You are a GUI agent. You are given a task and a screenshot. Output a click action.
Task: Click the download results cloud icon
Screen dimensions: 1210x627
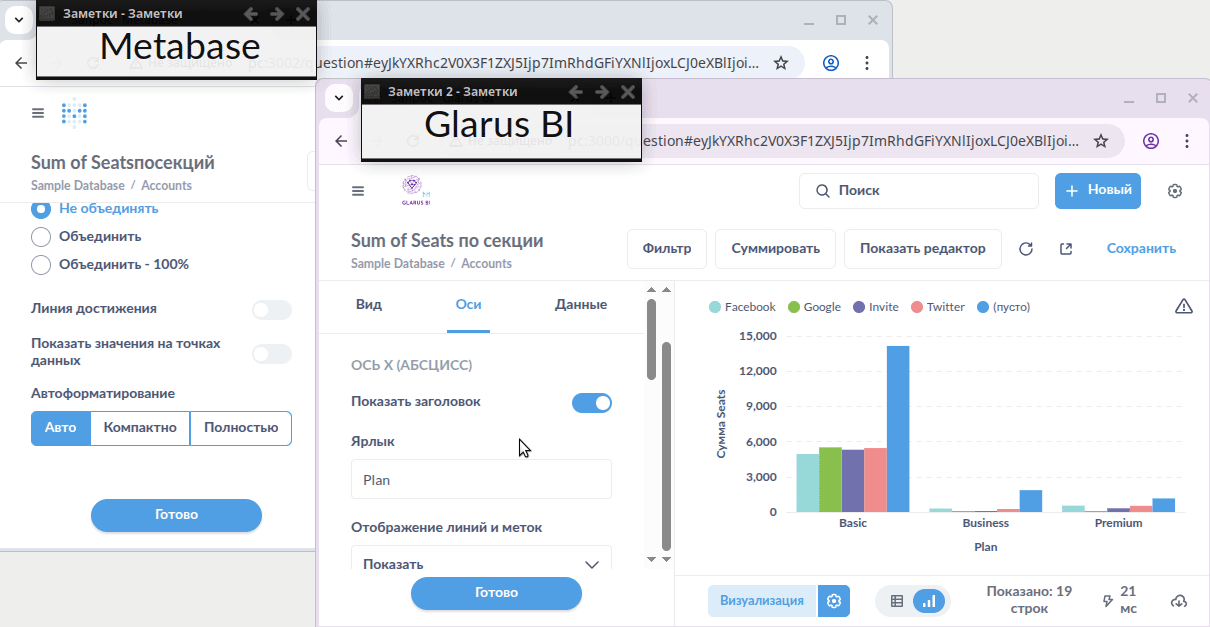1179,601
